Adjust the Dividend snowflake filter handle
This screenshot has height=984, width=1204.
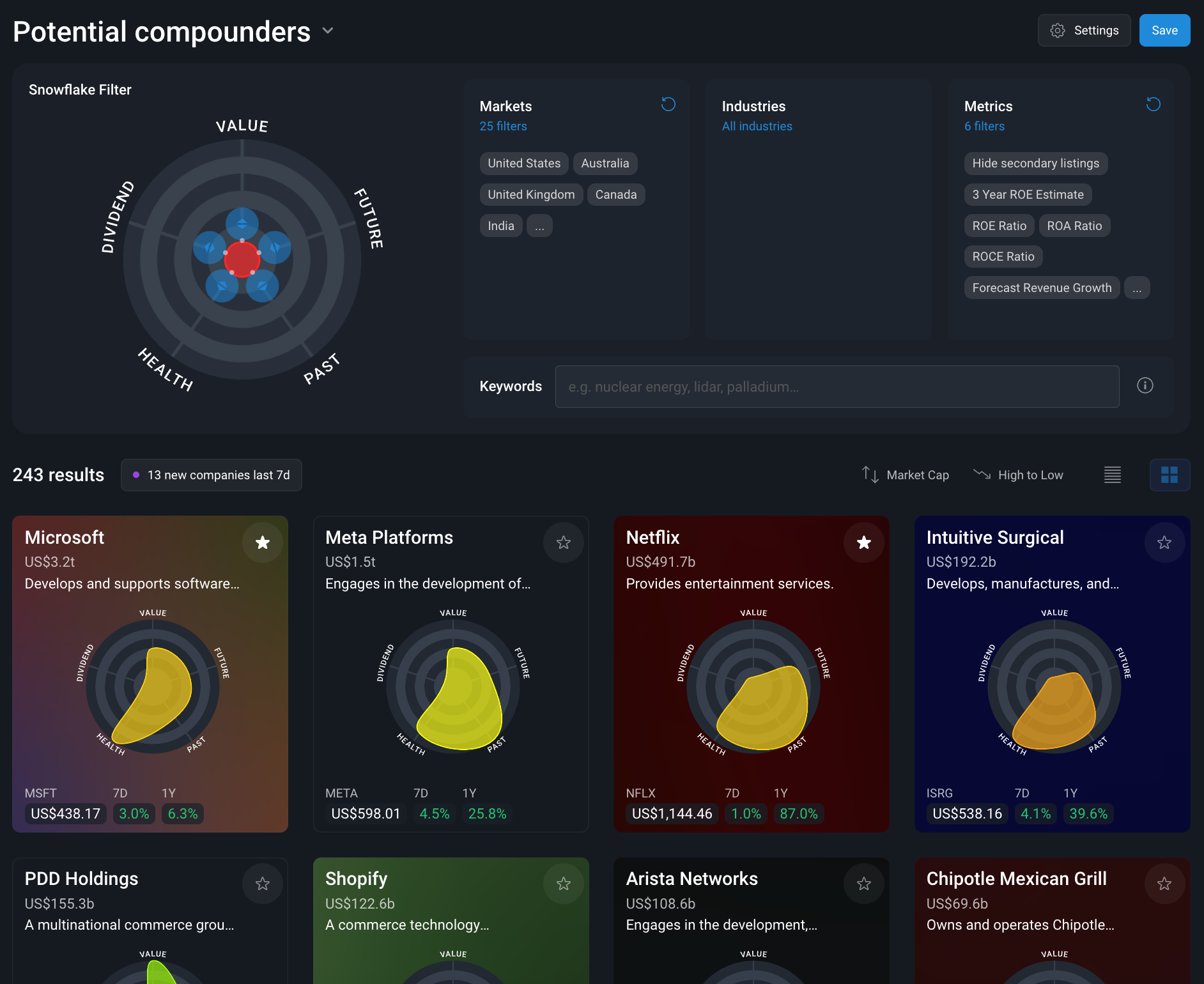(210, 247)
